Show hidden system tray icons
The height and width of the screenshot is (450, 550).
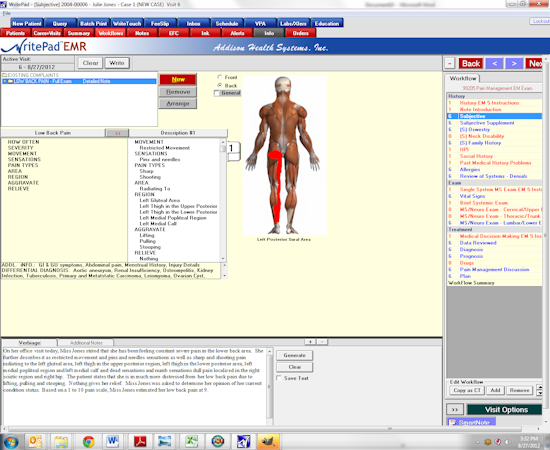click(478, 442)
